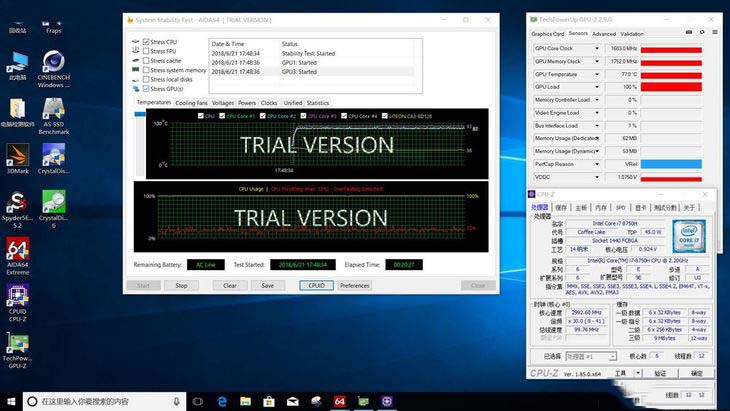
Task: Expand Video Engine Load sensor dropdown
Action: point(597,113)
